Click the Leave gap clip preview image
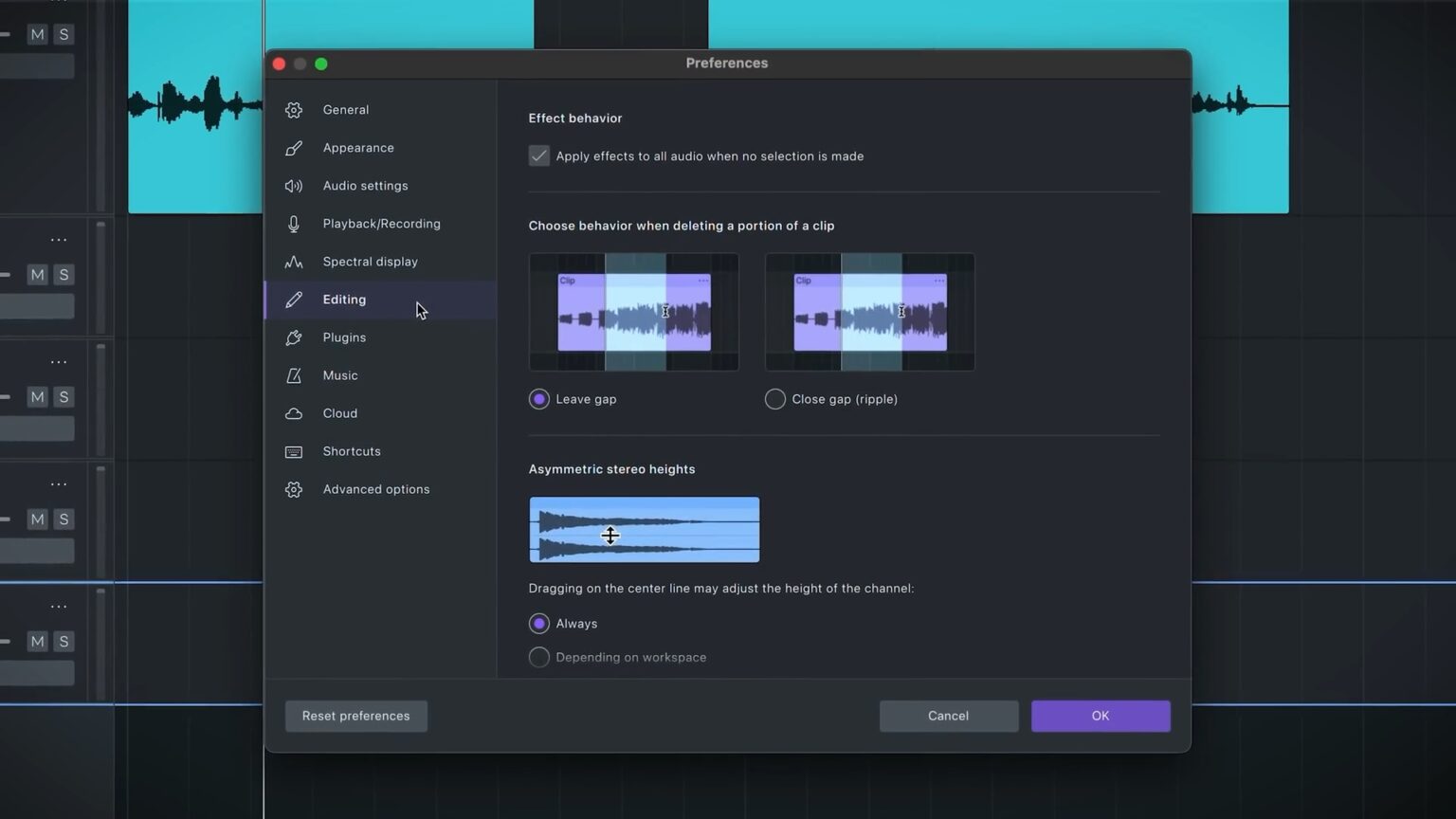 click(633, 311)
